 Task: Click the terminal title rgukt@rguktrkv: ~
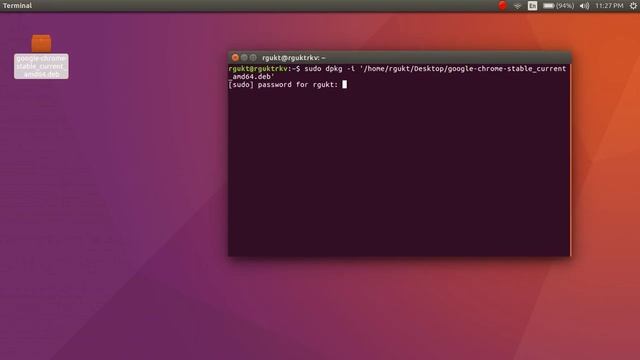pos(293,58)
